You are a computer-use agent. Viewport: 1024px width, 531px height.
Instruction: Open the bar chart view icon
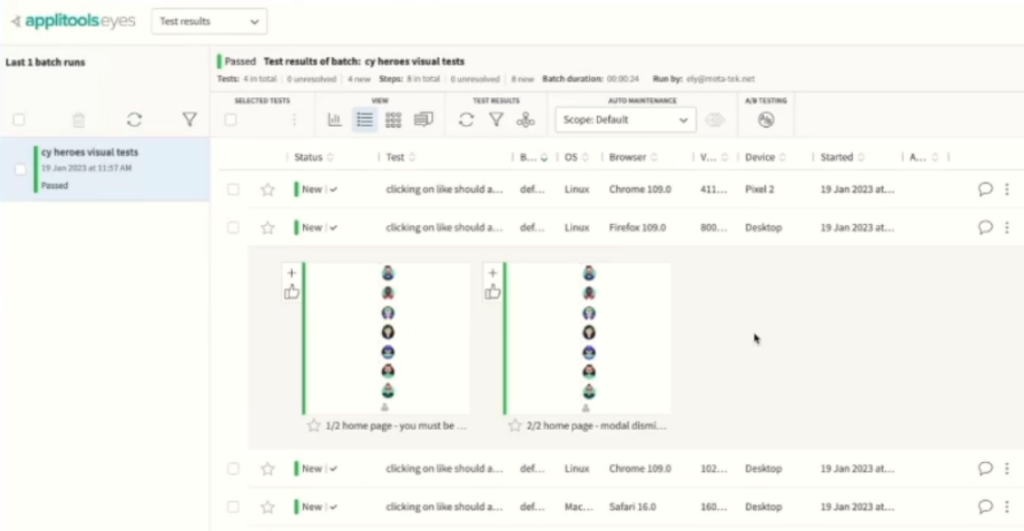[x=335, y=120]
